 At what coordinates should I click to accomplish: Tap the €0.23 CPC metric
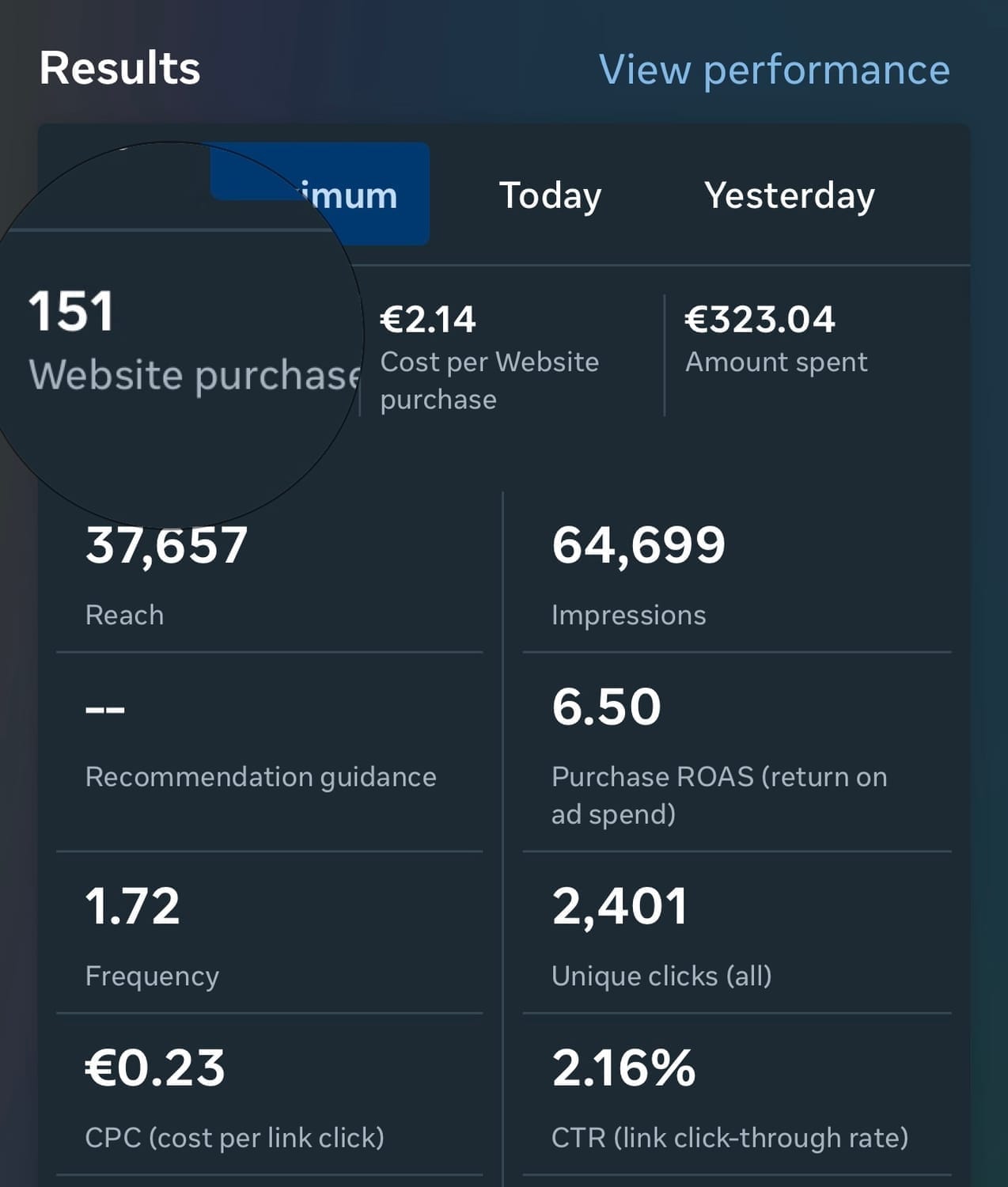click(155, 1068)
